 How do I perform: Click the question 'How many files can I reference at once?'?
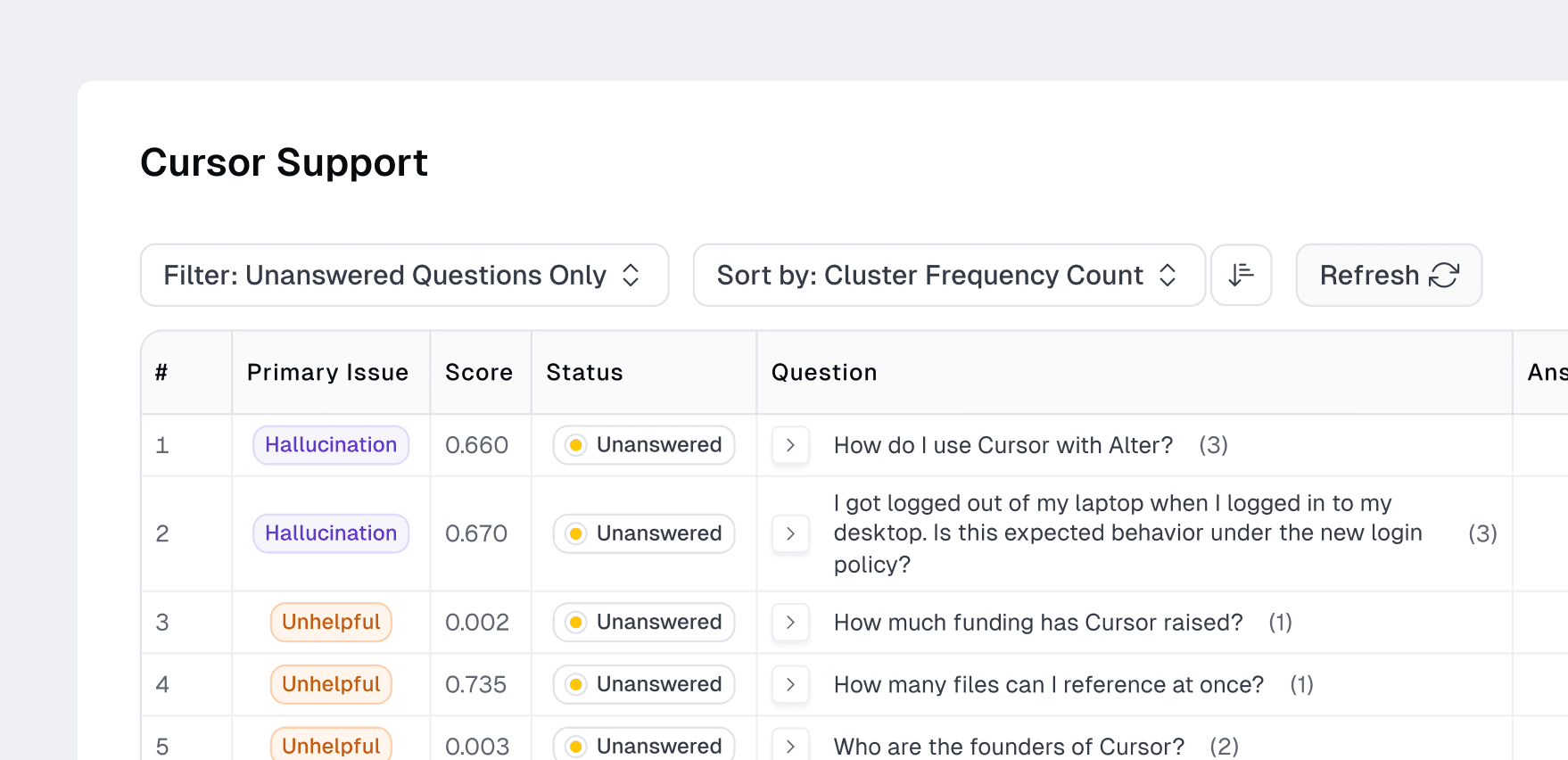pyautogui.click(x=1049, y=684)
